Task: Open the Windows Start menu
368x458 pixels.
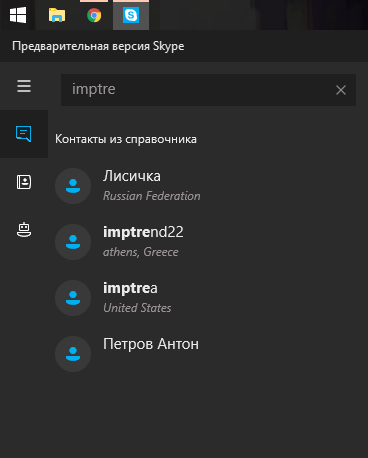Action: pos(18,15)
